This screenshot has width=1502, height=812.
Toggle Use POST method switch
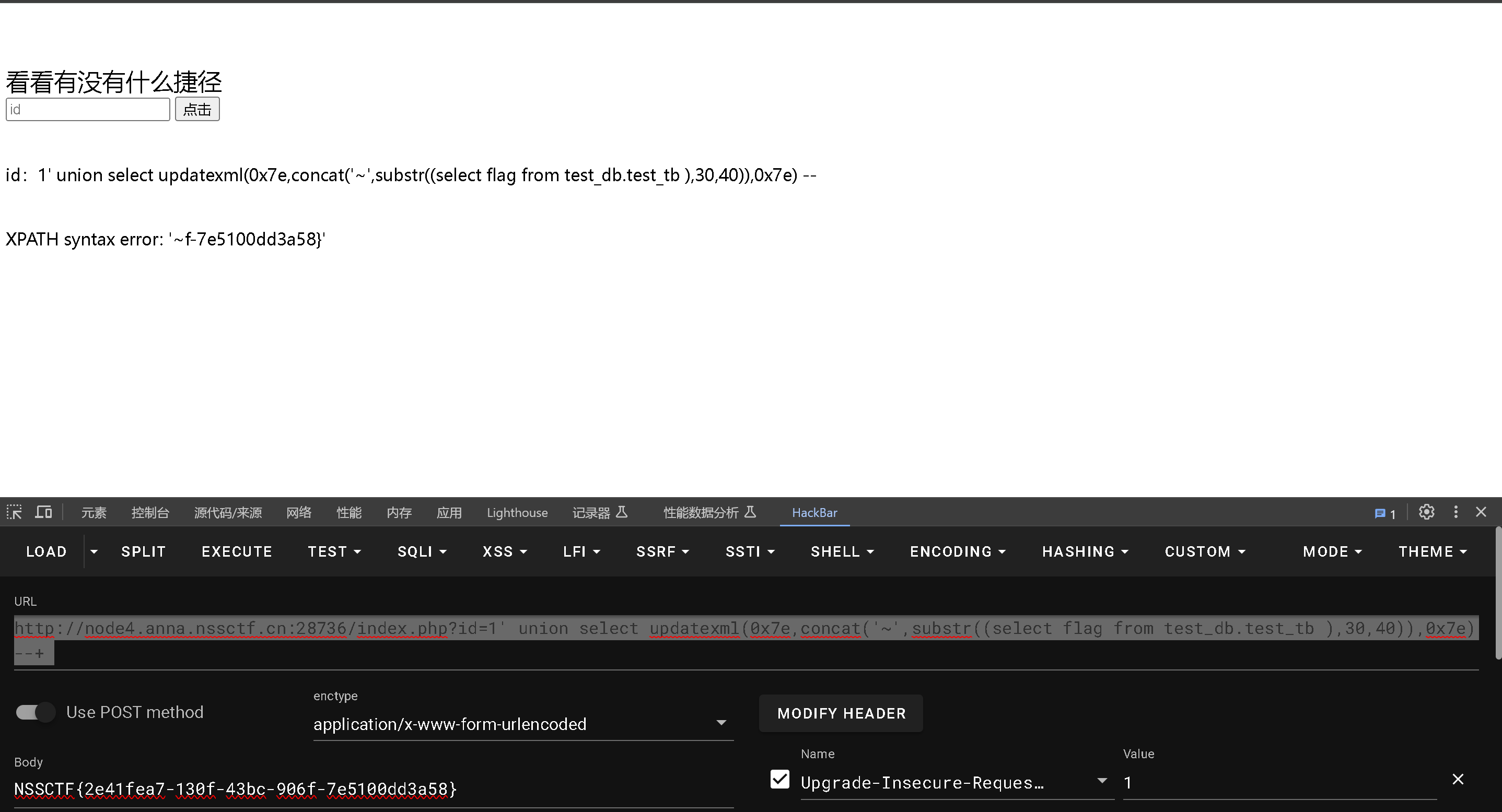(x=36, y=712)
